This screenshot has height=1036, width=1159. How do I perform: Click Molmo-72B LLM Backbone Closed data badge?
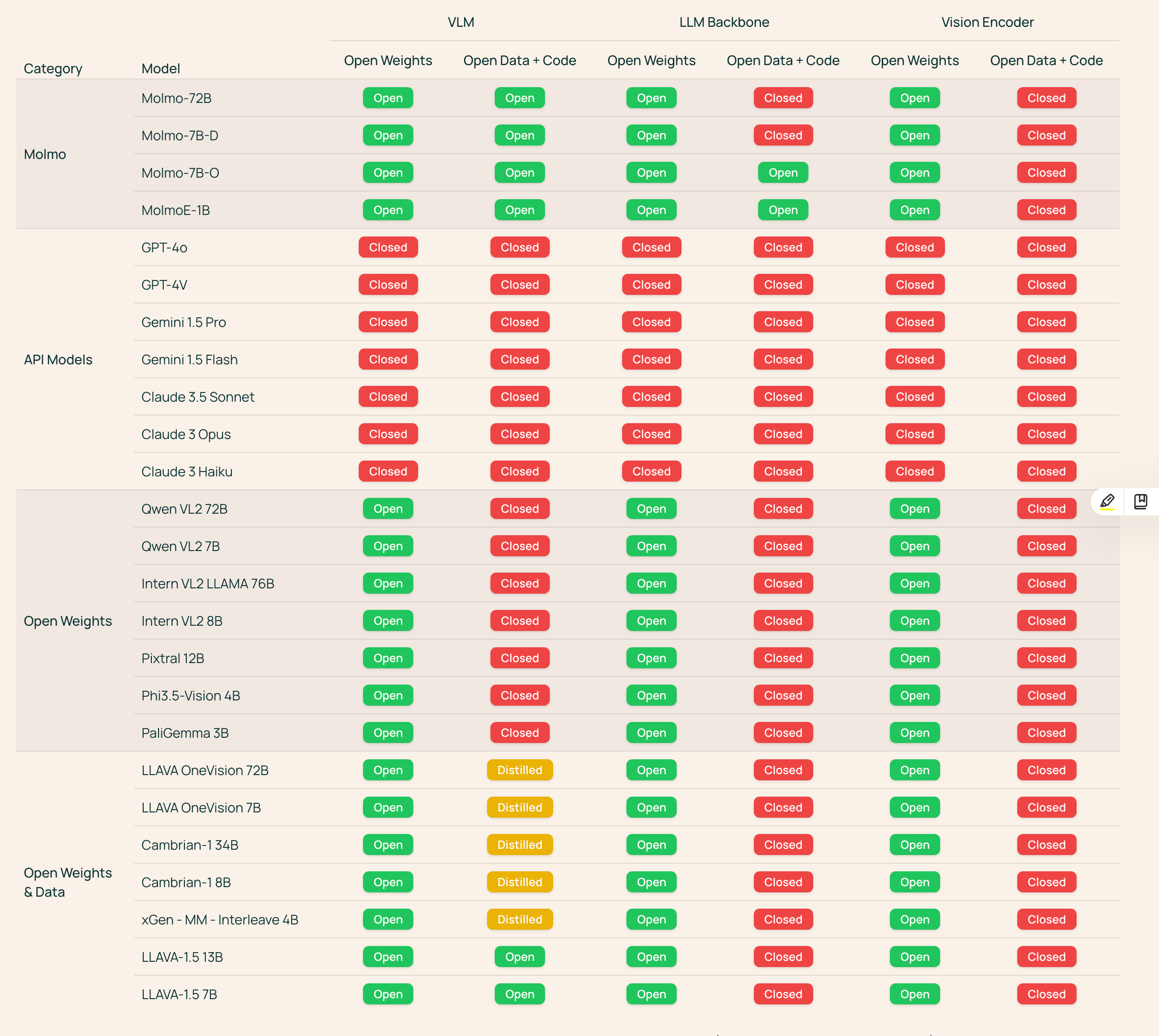pos(783,98)
